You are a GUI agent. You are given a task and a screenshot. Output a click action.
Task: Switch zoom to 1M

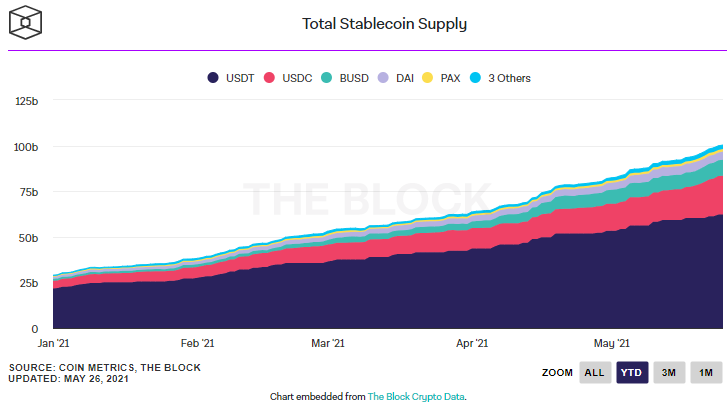705,373
